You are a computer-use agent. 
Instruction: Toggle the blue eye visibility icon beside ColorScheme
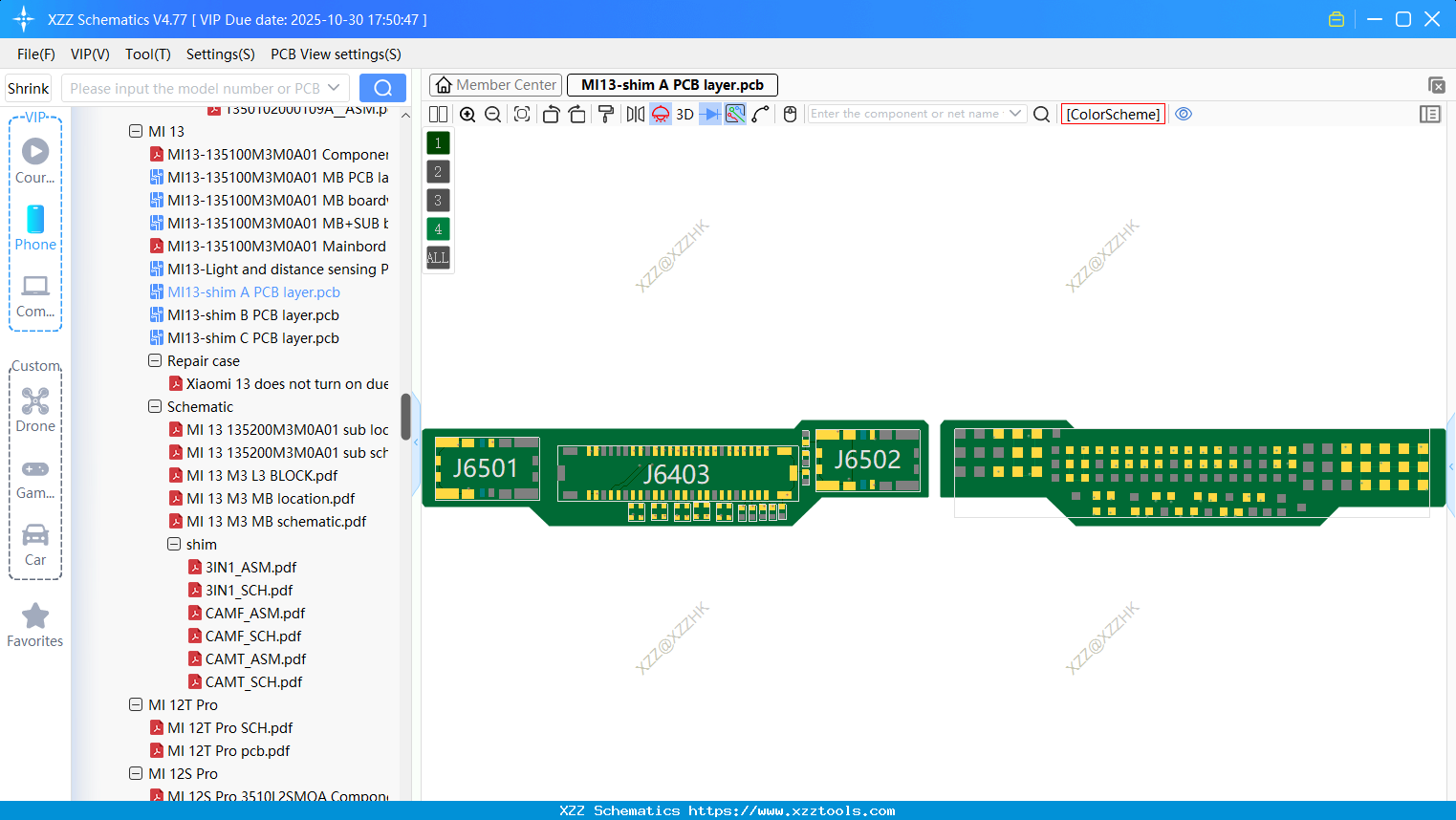click(1184, 114)
